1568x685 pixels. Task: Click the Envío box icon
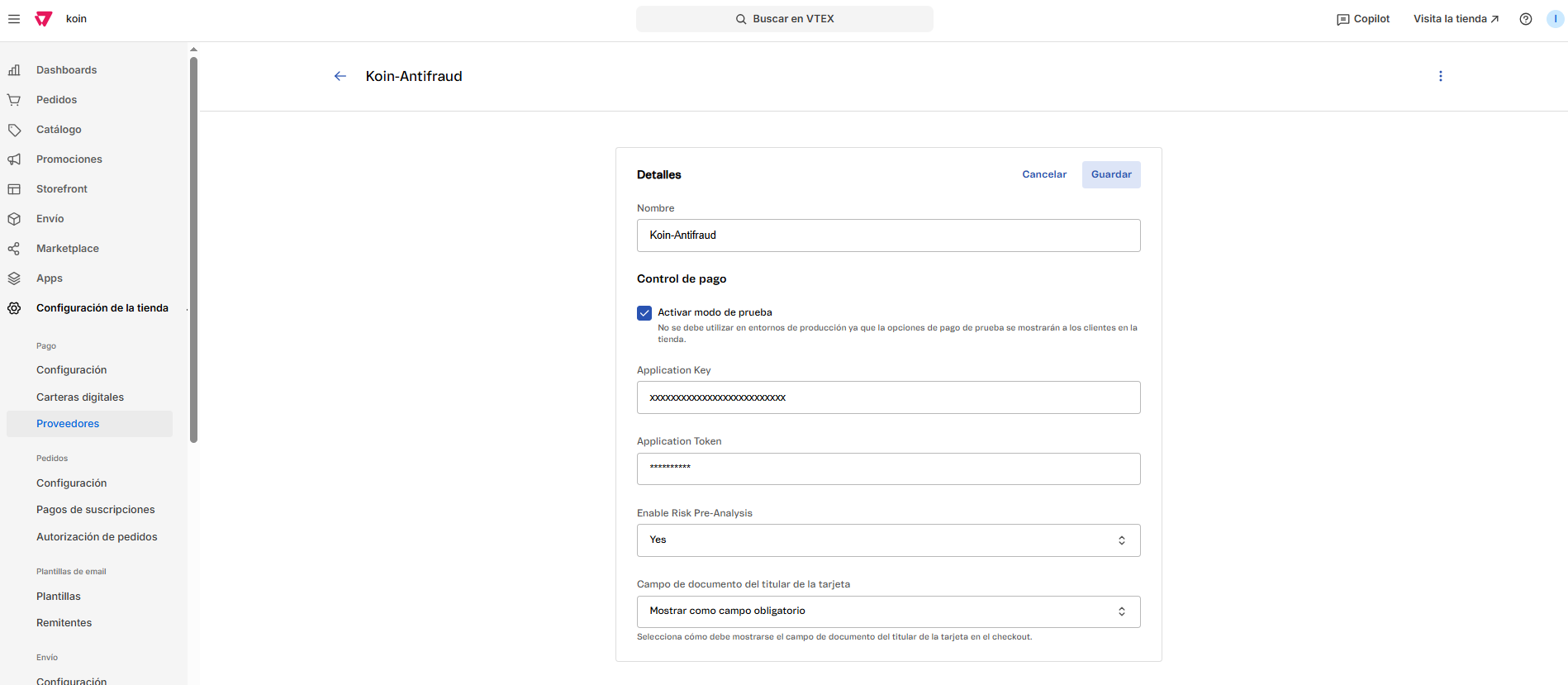(x=14, y=219)
